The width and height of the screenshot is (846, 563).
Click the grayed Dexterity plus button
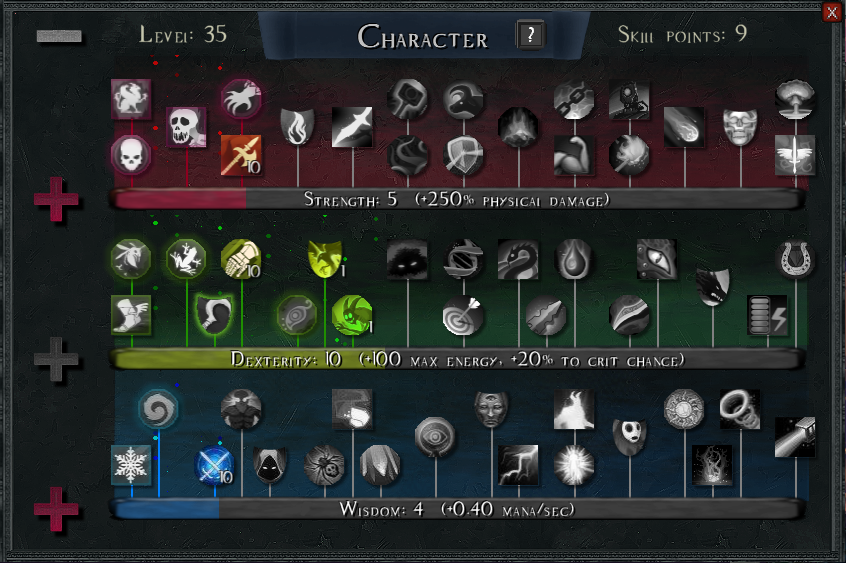tap(56, 359)
